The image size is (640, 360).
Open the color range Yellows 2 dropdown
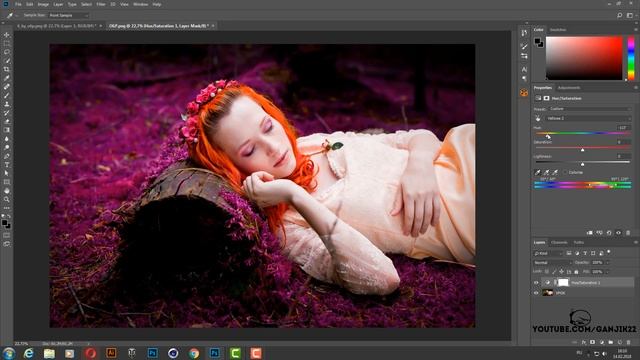tap(588, 118)
